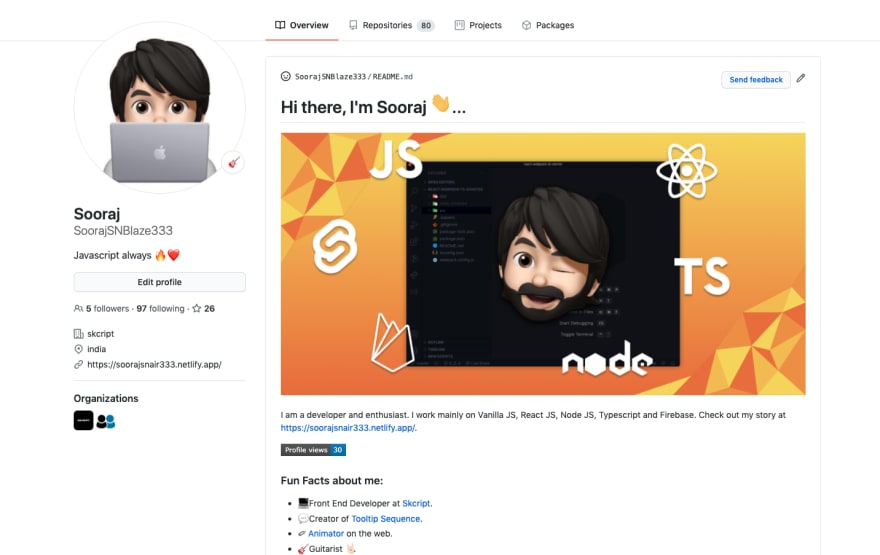
Task: Click the Fun Facts about me heading
Action: click(332, 481)
